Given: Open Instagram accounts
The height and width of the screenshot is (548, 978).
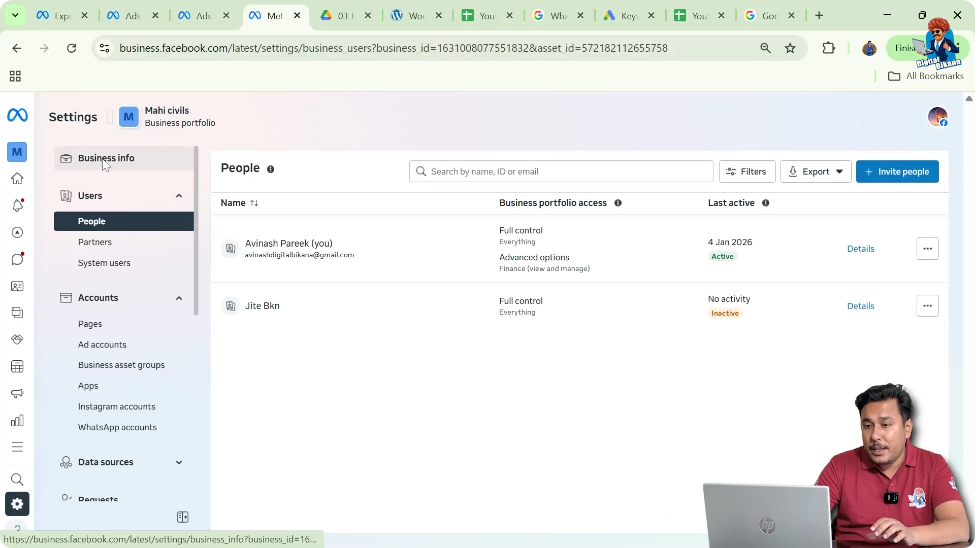Looking at the screenshot, I should point(117,406).
